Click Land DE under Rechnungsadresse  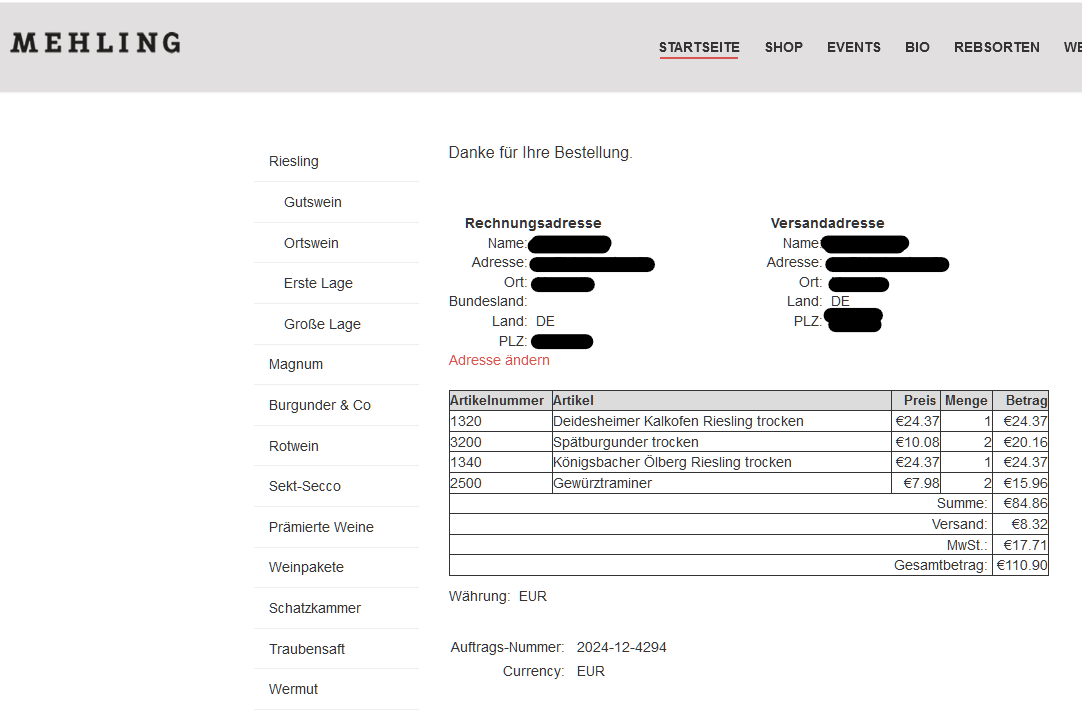(x=545, y=322)
